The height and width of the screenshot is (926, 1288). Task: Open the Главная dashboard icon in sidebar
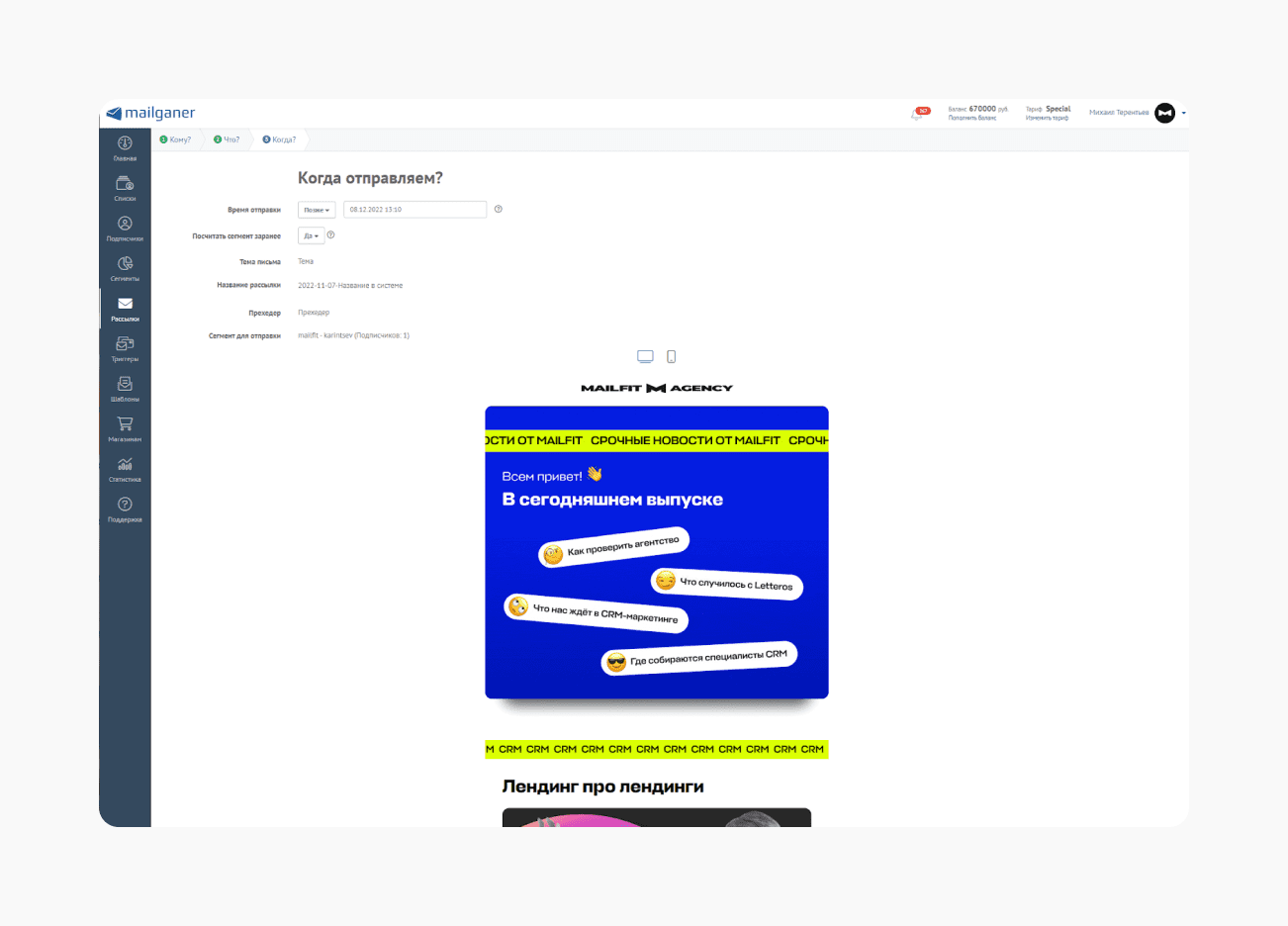pyautogui.click(x=125, y=143)
